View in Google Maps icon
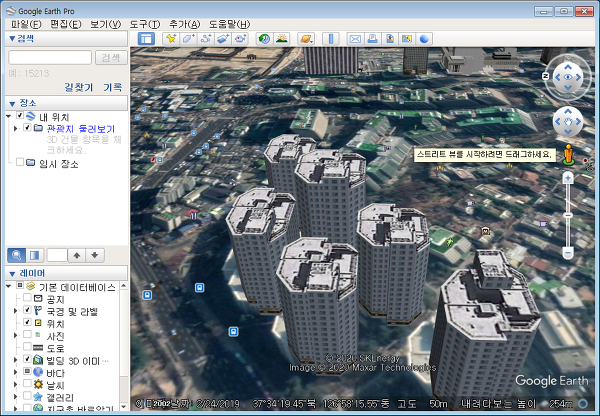 coord(407,39)
